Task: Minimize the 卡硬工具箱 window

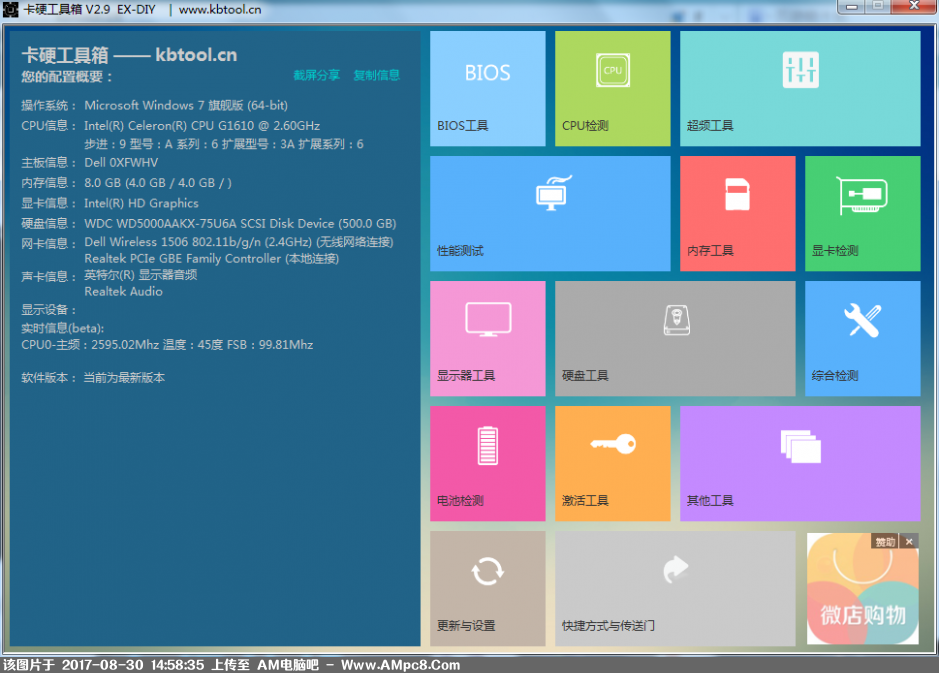Action: click(851, 7)
